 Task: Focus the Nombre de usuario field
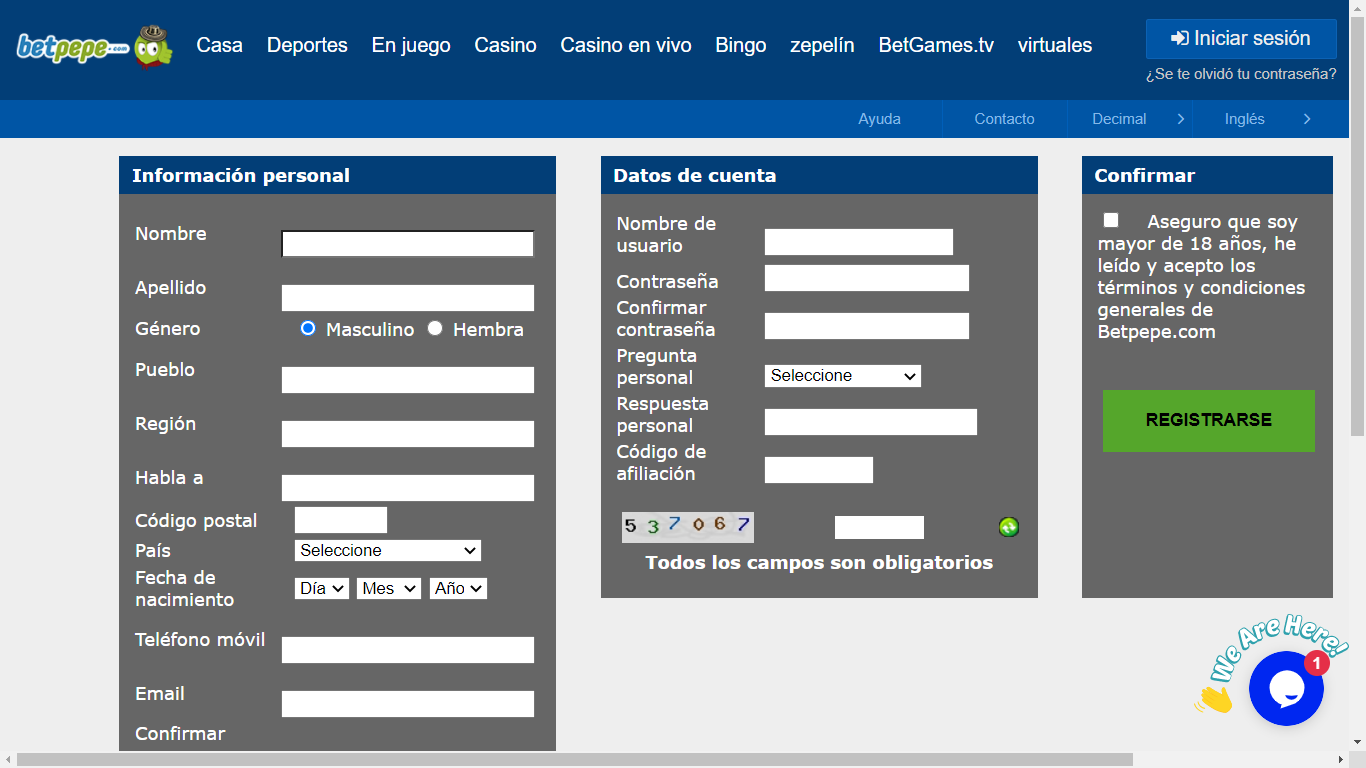coord(858,242)
